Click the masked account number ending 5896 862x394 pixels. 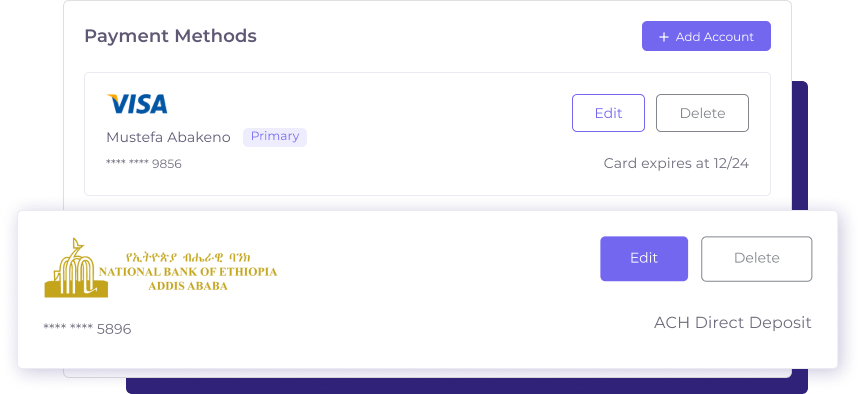coord(87,329)
